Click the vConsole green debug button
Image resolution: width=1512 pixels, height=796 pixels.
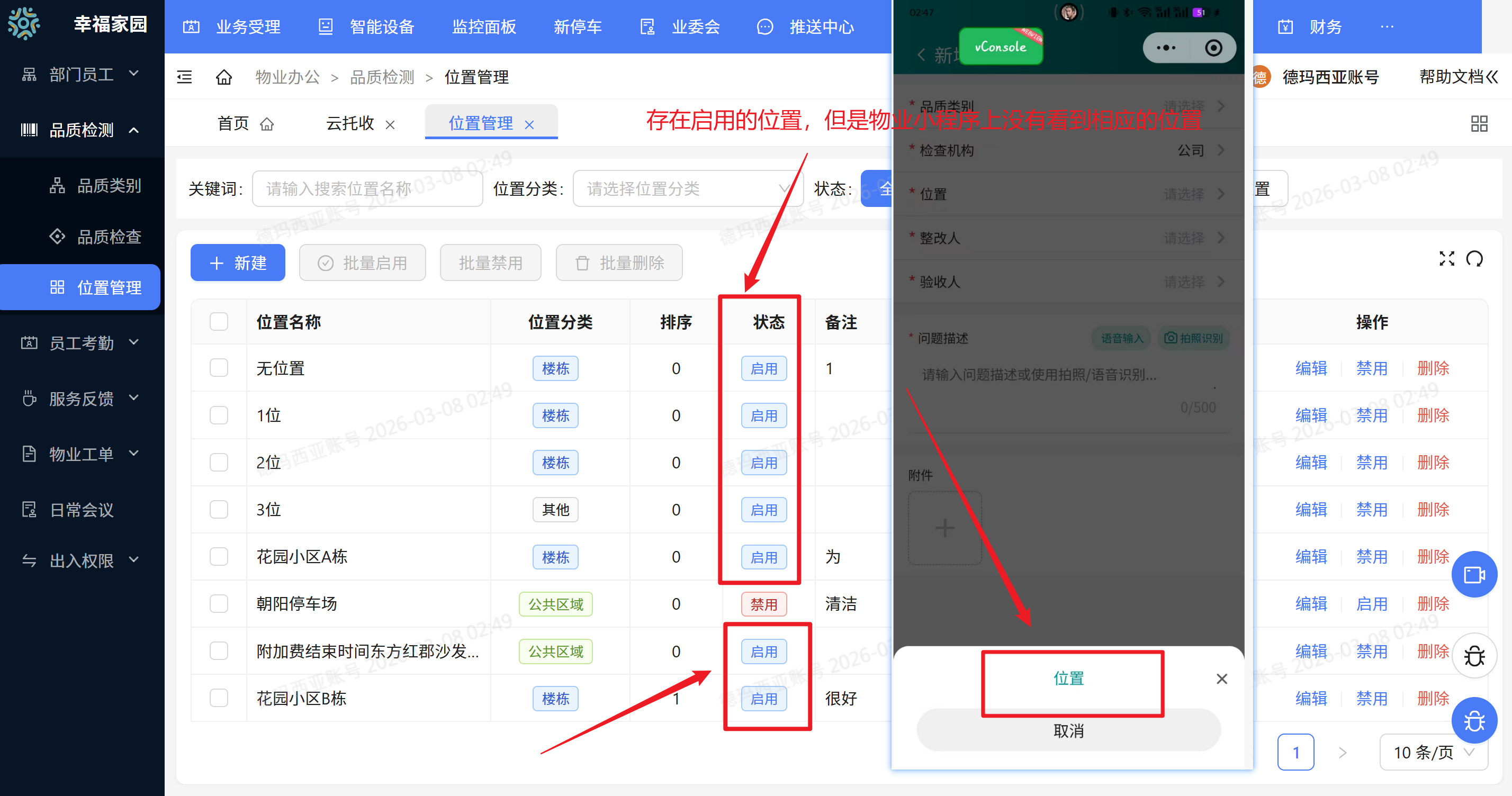pos(1000,47)
